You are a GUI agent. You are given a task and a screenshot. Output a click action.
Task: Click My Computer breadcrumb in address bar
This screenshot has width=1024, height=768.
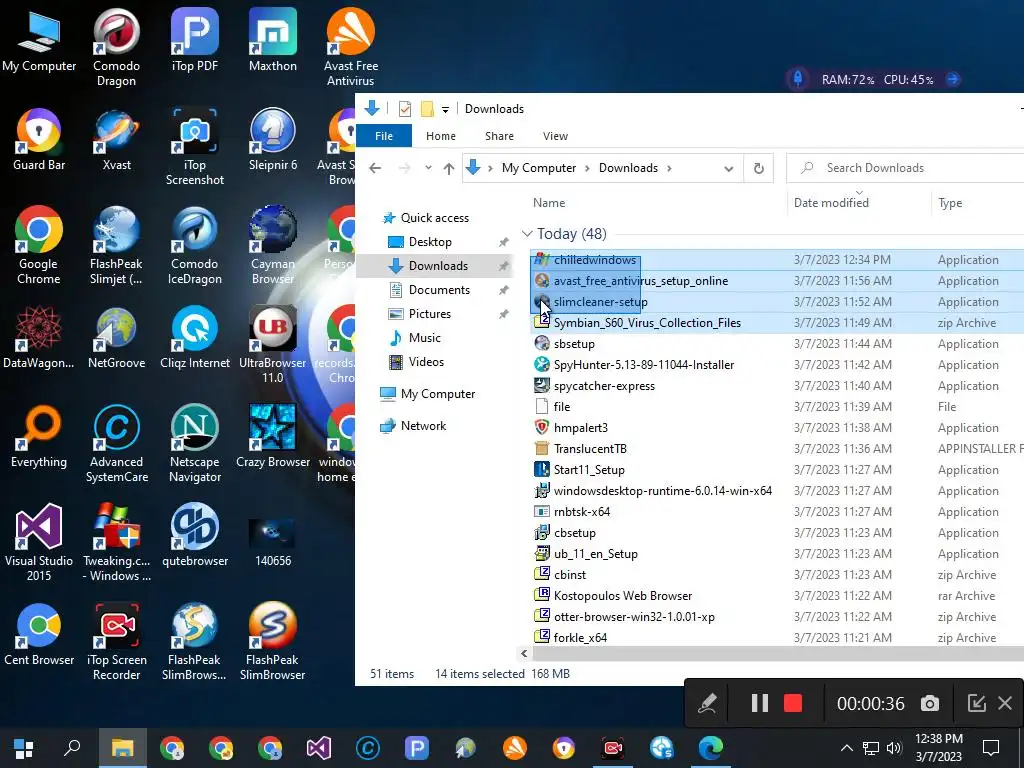tap(539, 168)
